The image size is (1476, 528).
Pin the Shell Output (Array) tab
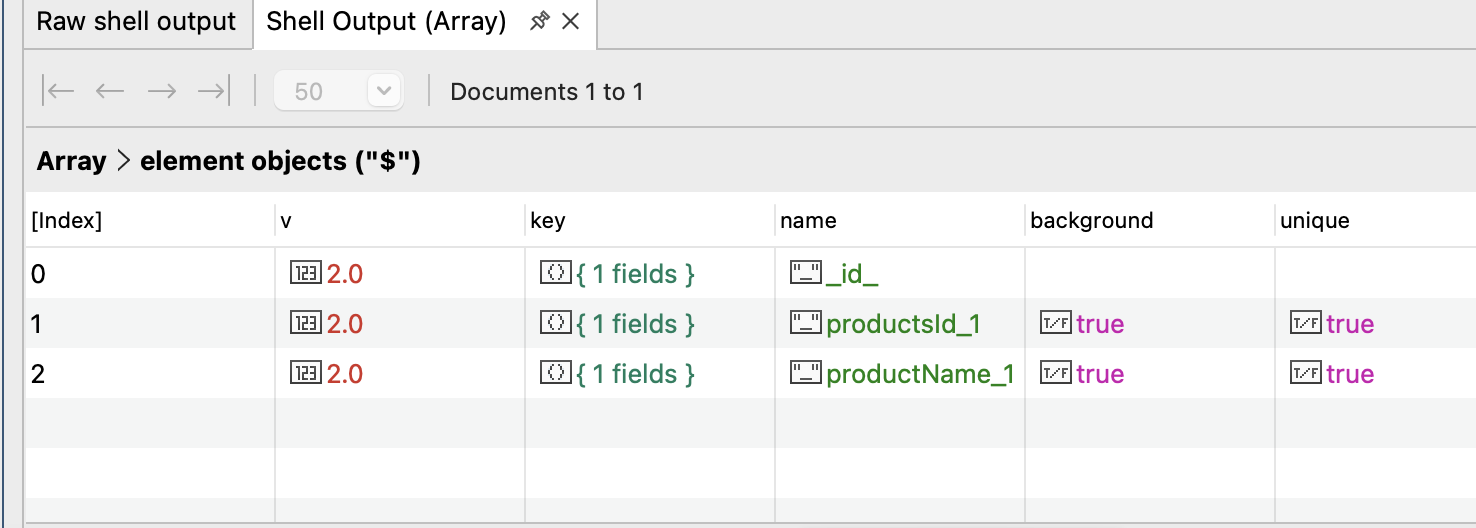[540, 21]
